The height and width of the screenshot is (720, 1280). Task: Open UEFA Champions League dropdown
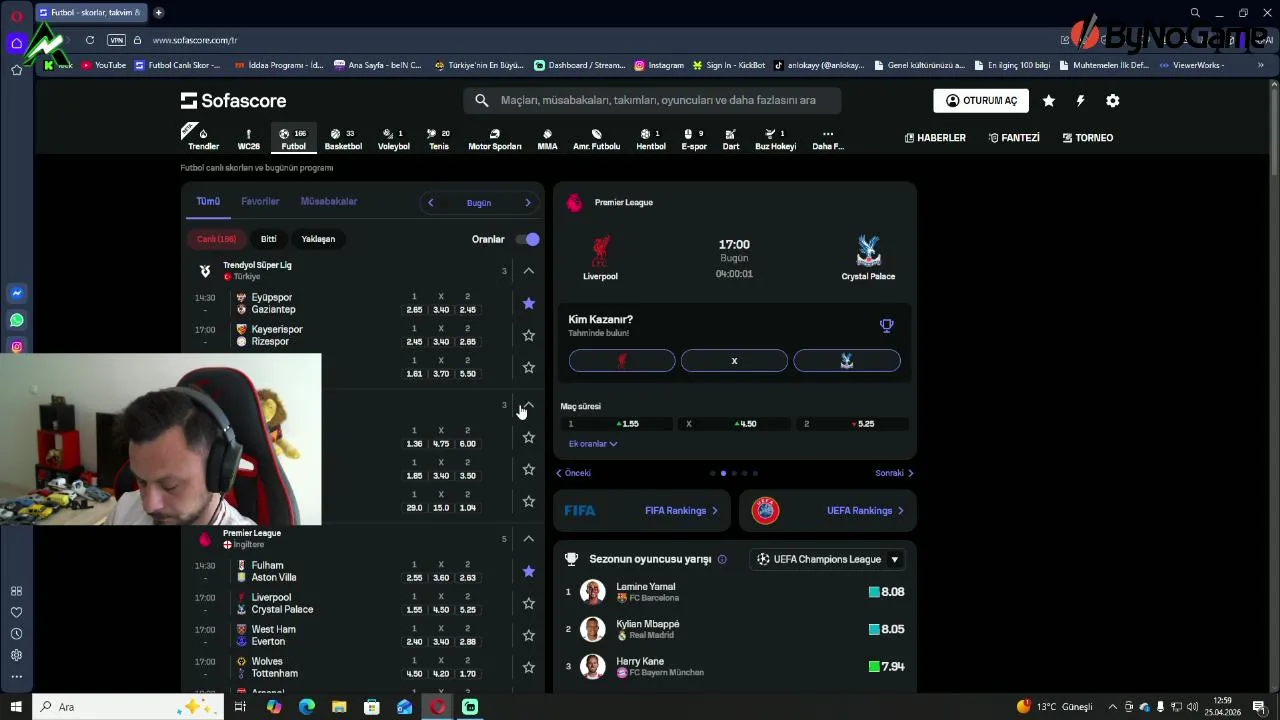coord(828,559)
